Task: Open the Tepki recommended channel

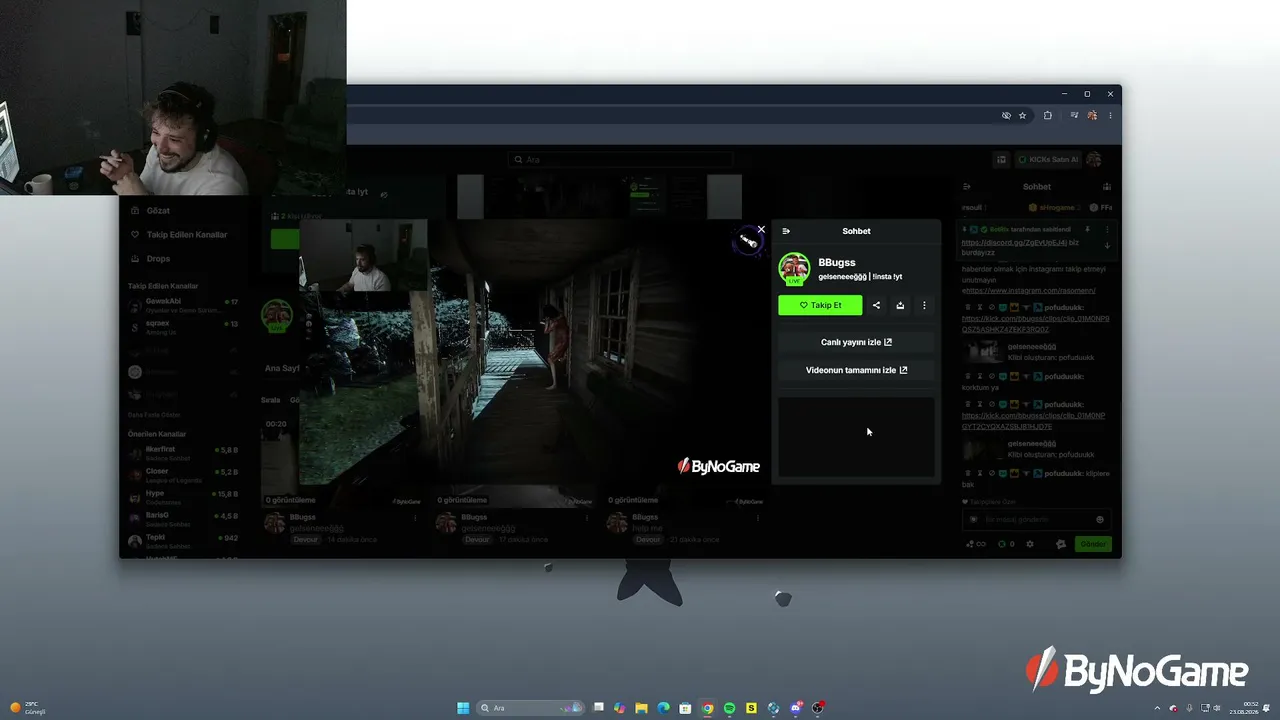Action: [x=183, y=540]
